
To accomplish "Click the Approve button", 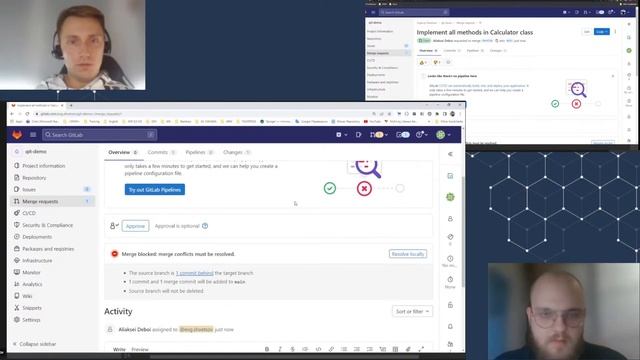I will pos(136,226).
